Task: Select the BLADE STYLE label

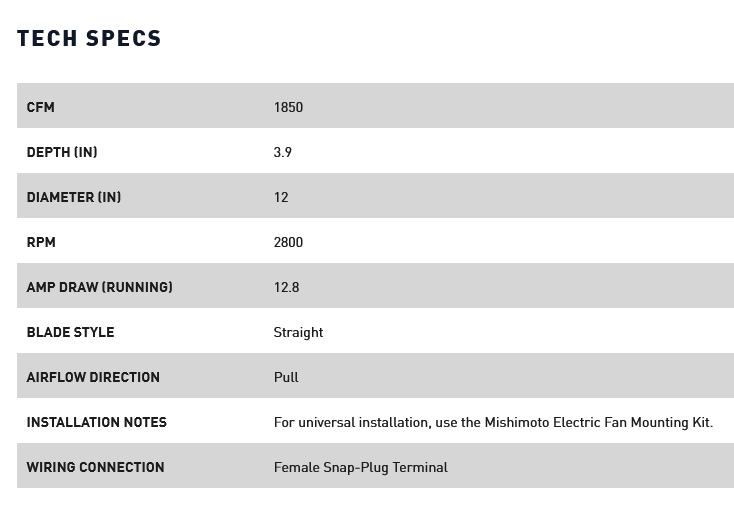Action: [x=70, y=332]
